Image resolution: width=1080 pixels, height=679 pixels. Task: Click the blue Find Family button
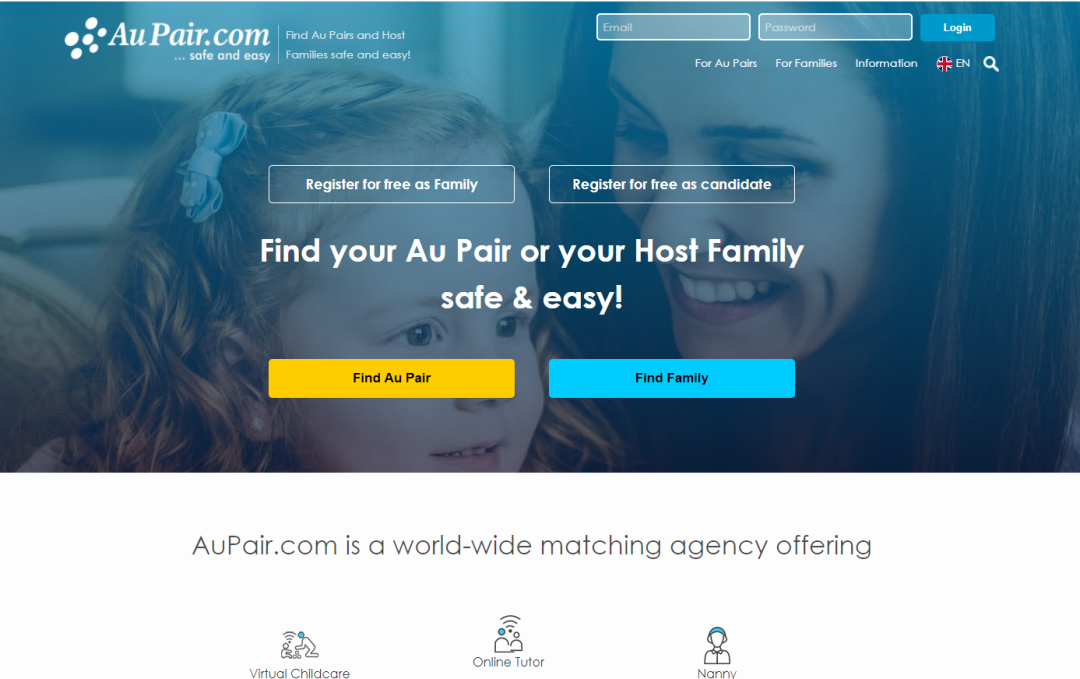pyautogui.click(x=672, y=378)
